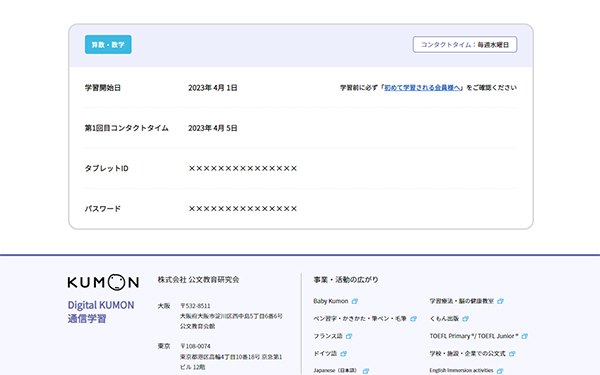Follow the くもん出版 link text
Viewport: 600px width, 375px height.
coord(444,319)
